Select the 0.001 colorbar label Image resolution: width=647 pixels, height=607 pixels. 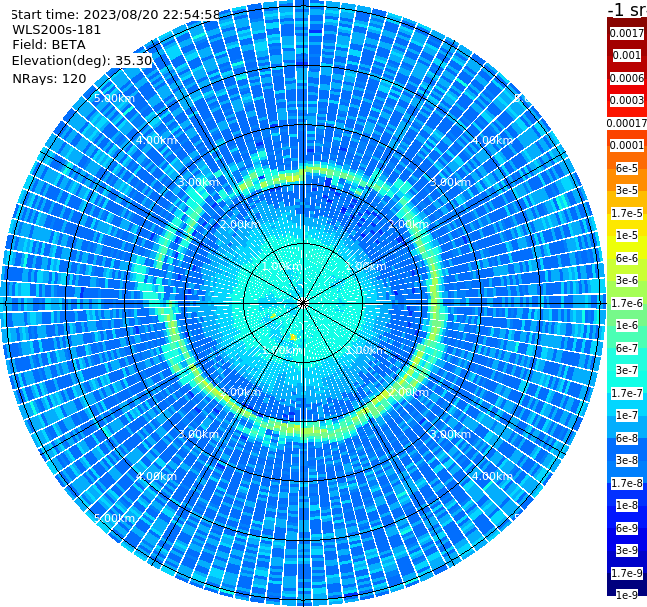tap(627, 56)
